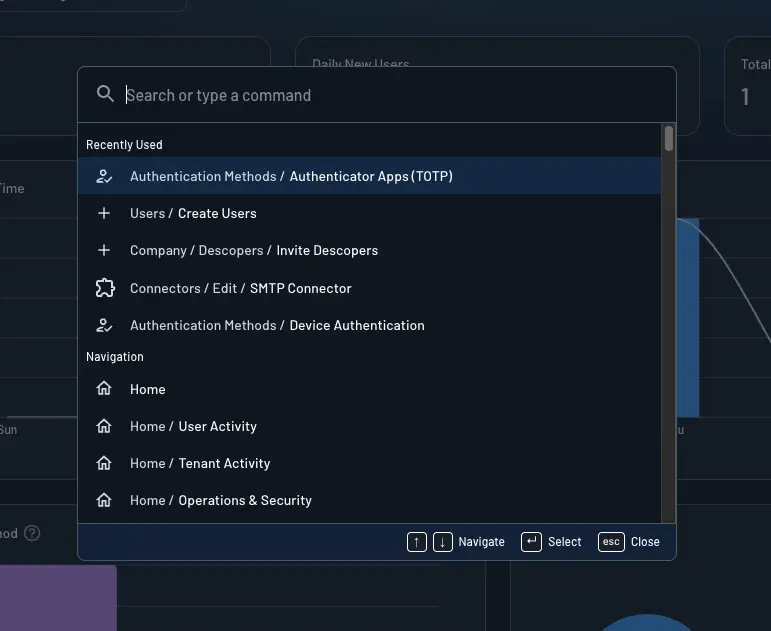Click the plus icon beside Invite Descopers

(104, 250)
